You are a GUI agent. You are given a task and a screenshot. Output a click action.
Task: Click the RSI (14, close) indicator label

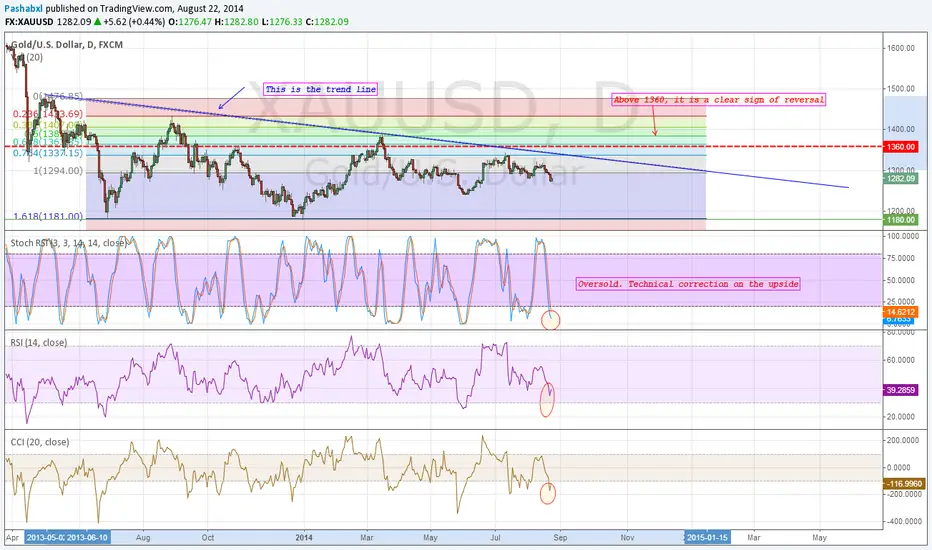click(39, 342)
